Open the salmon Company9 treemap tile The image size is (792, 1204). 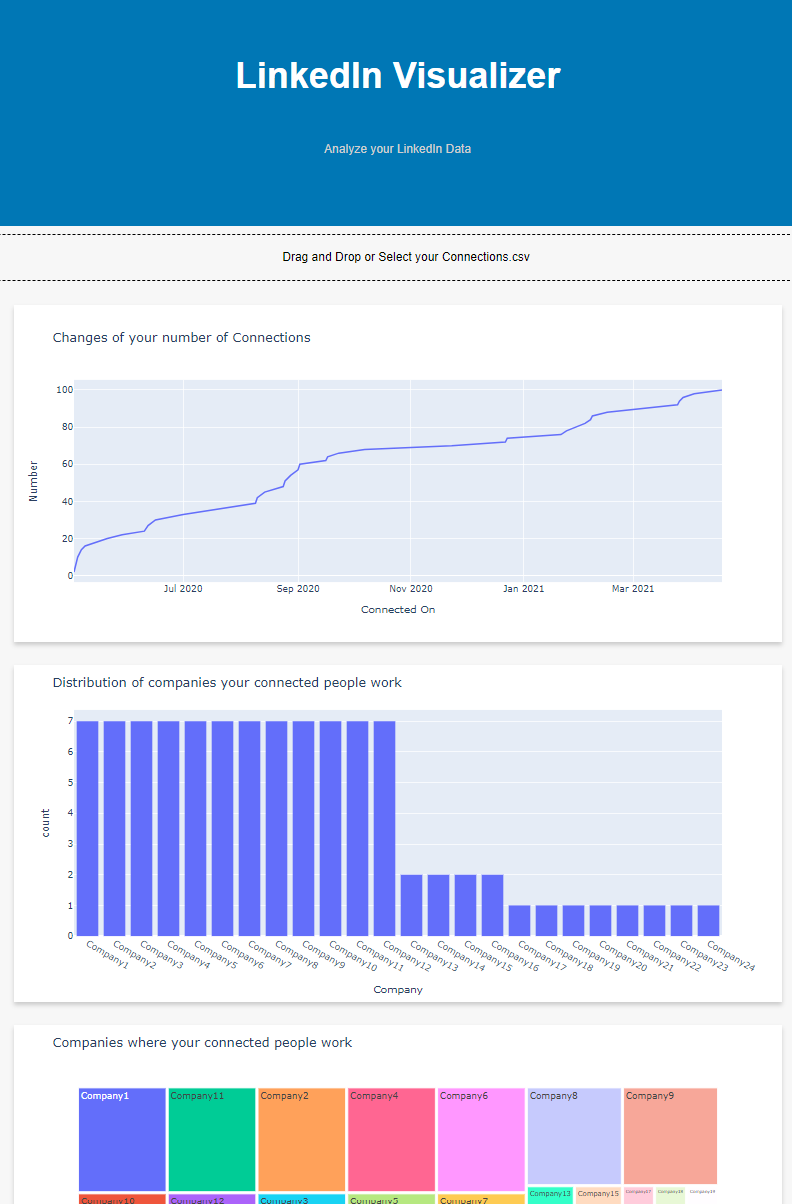[670, 1136]
